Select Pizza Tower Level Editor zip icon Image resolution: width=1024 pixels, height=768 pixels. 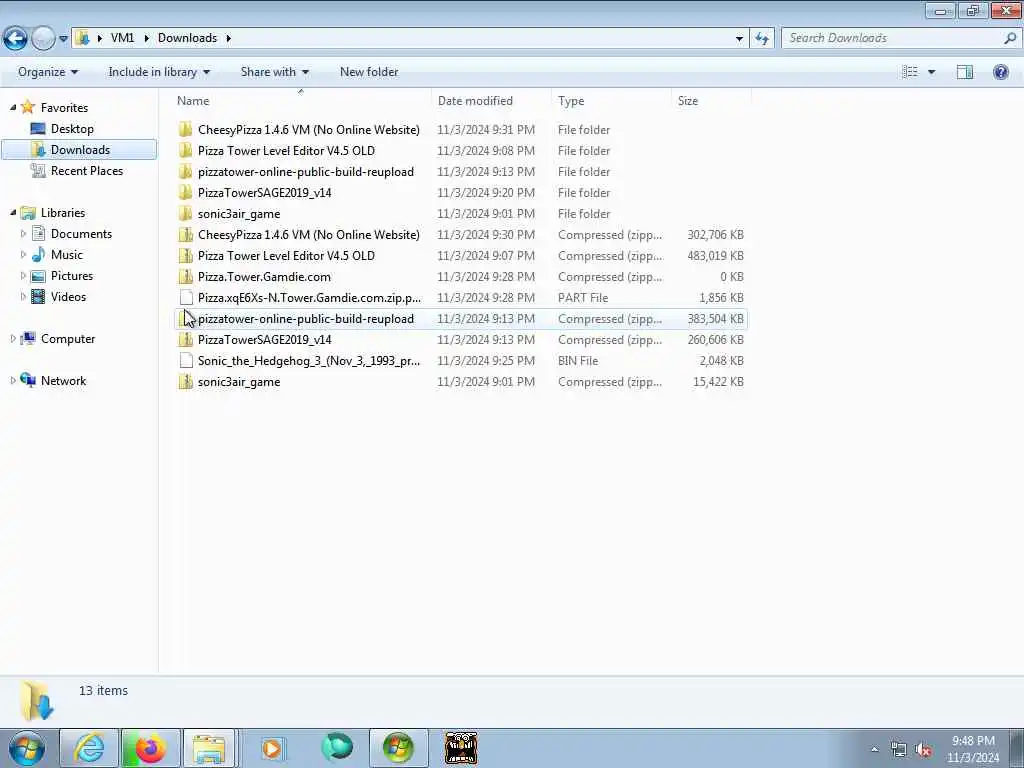click(x=185, y=255)
